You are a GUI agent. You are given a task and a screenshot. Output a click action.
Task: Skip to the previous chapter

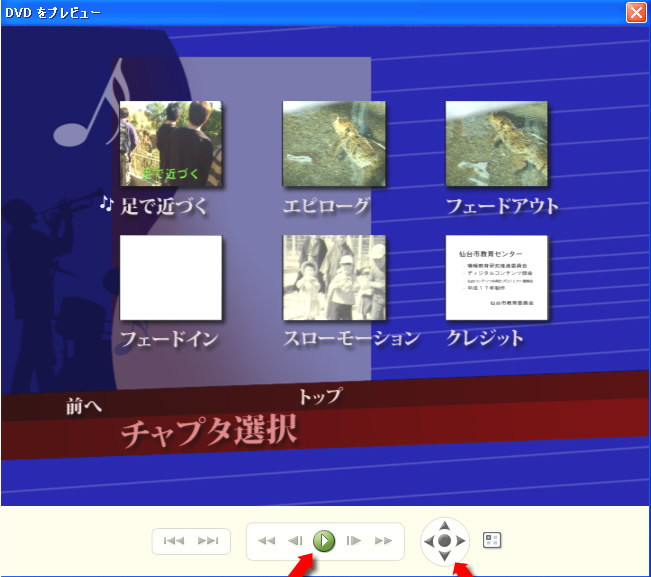pos(174,541)
